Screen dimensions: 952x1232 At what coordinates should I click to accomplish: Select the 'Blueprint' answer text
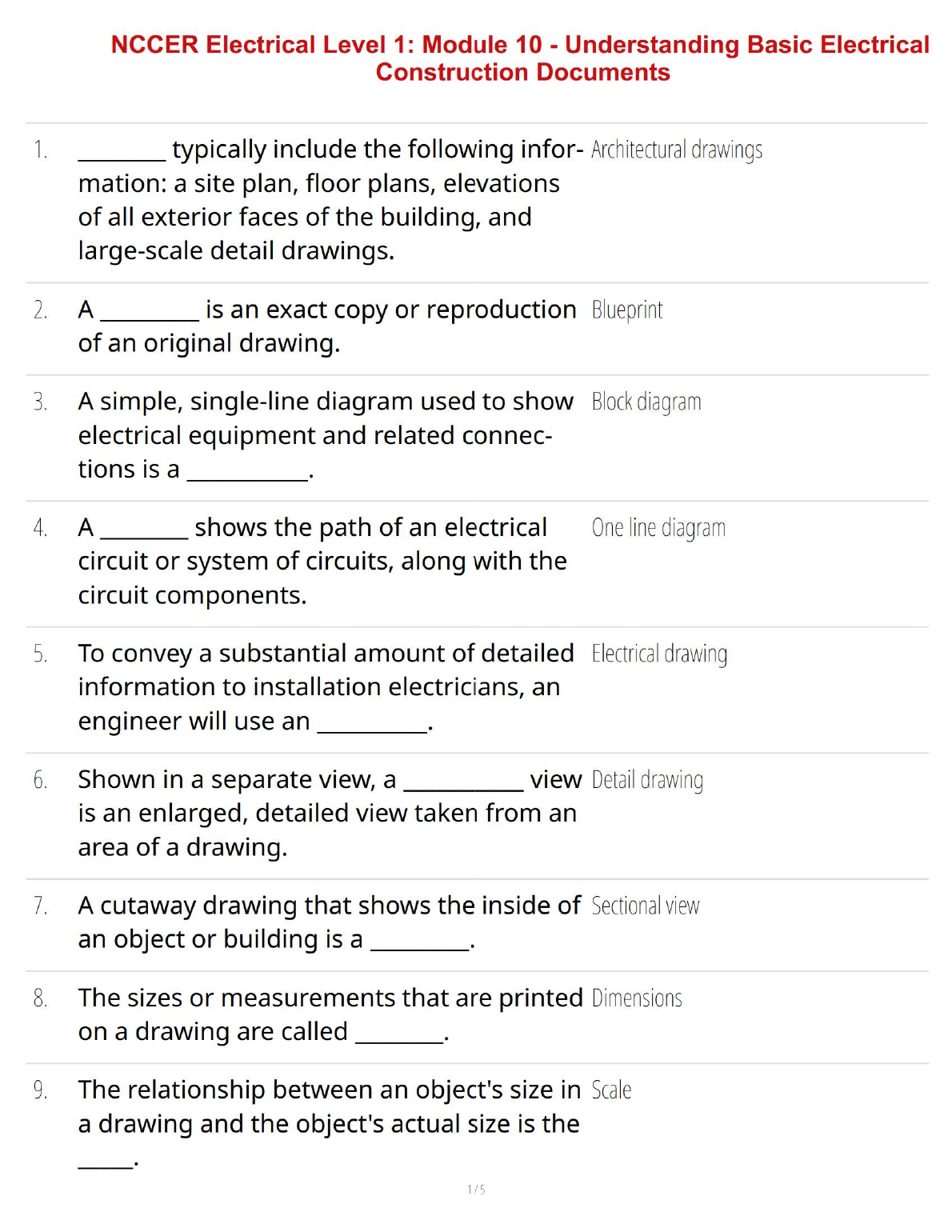[626, 310]
